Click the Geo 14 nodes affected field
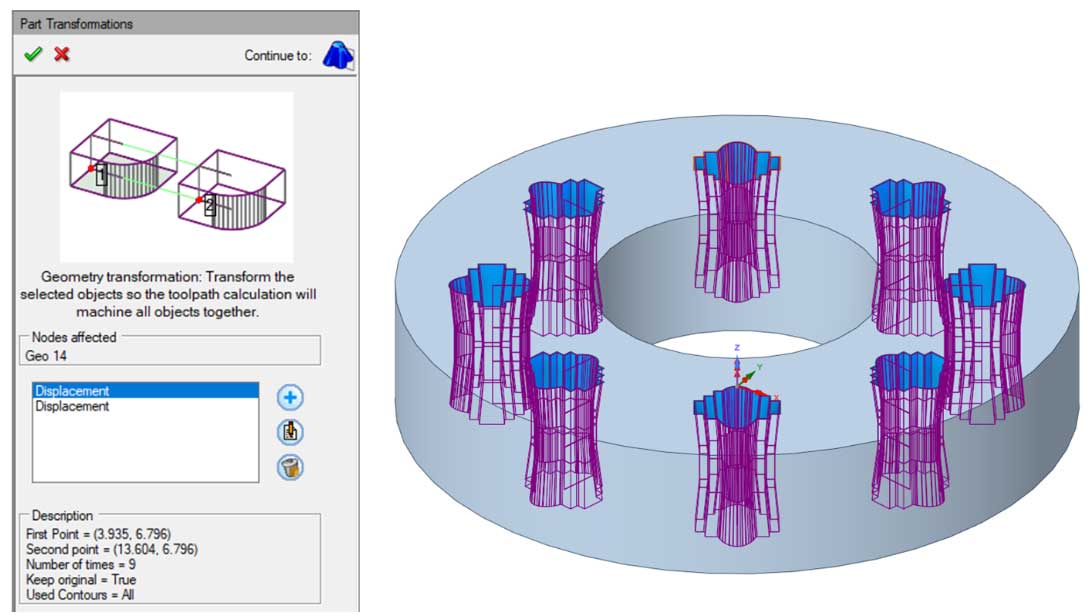 coord(169,355)
